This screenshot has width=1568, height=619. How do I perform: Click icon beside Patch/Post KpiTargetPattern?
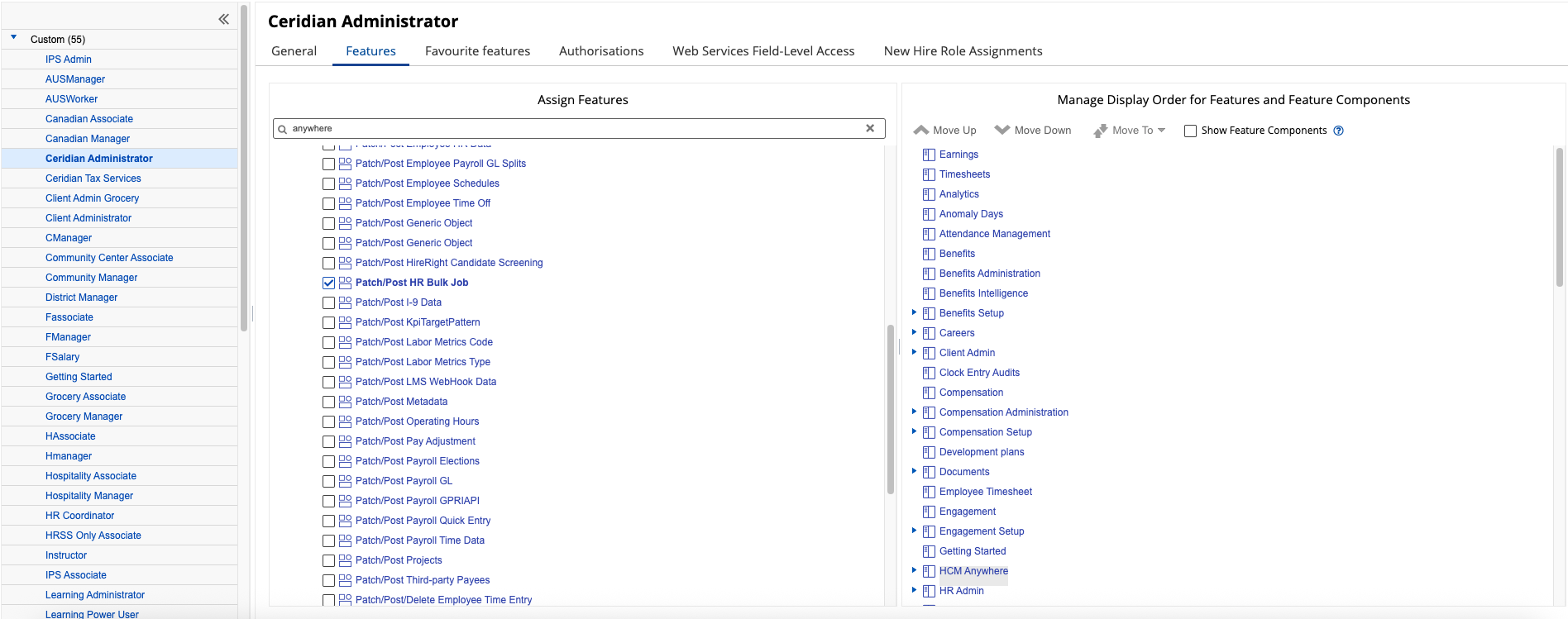click(x=346, y=322)
